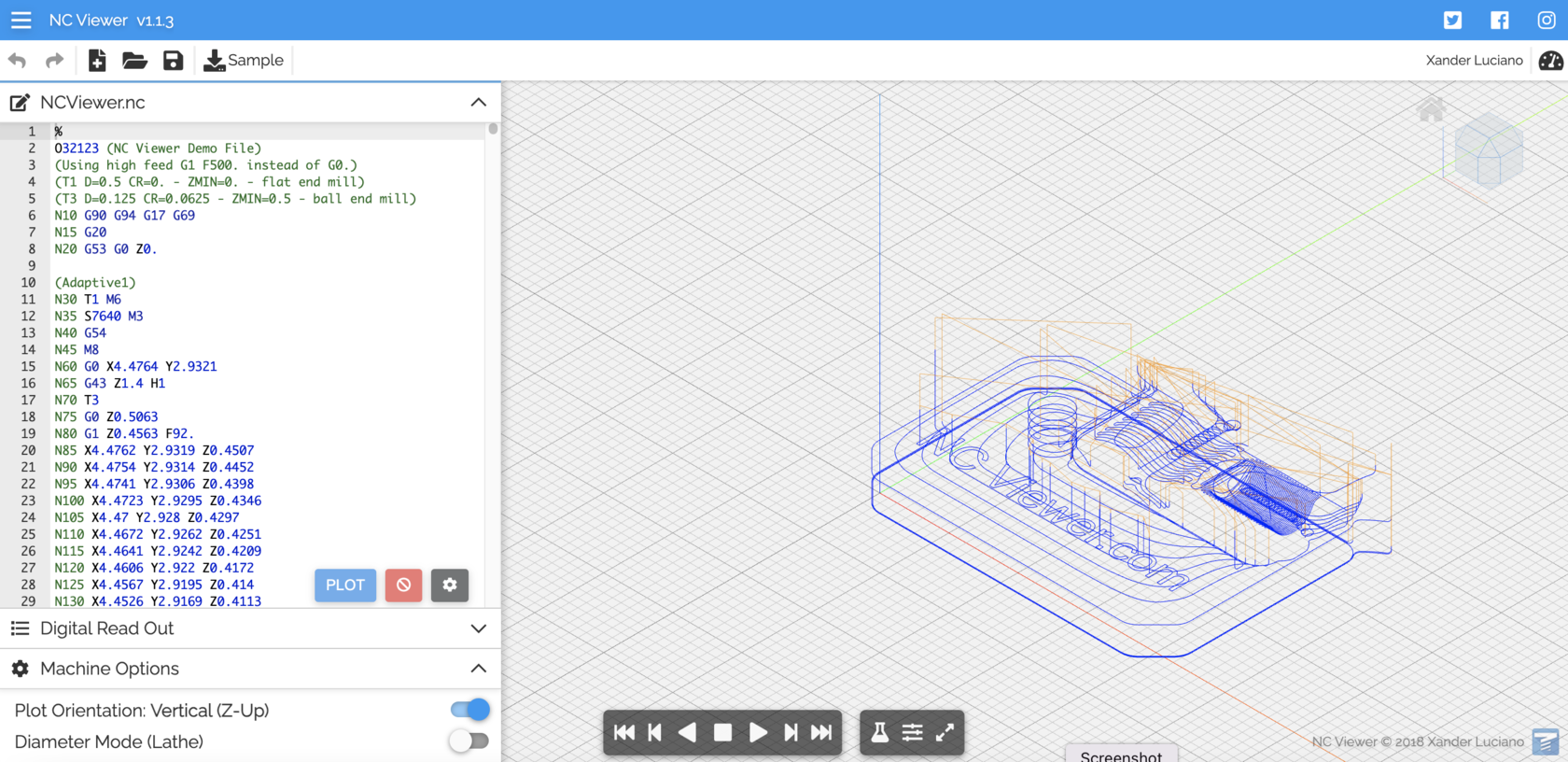Open the hamburger main menu
Viewport: 1568px width, 762px height.
(x=21, y=20)
